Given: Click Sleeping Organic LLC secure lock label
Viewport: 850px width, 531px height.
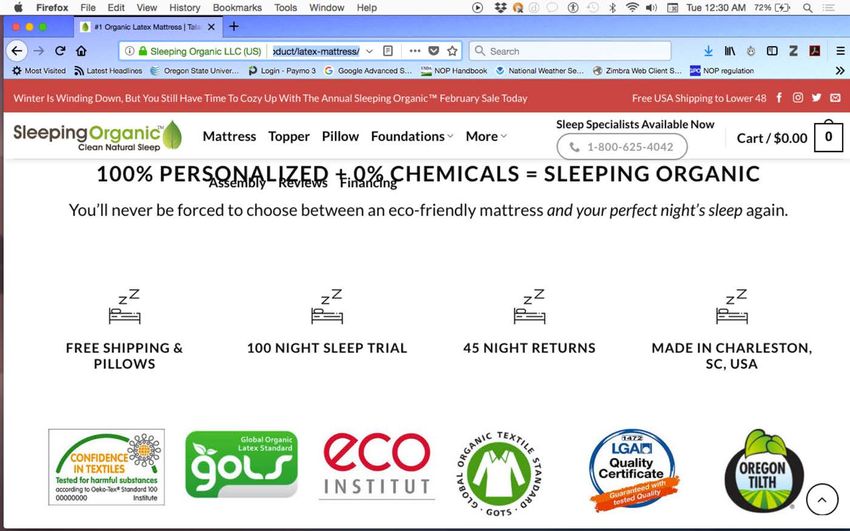Looking at the screenshot, I should point(200,51).
